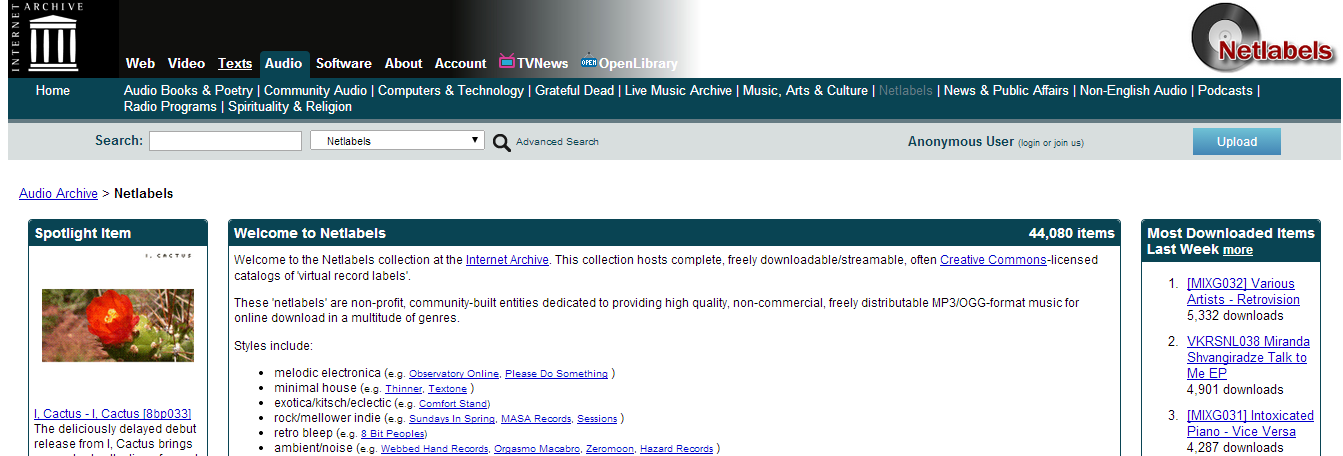Open the Webbed Hand Records link
Image resolution: width=1343 pixels, height=456 pixels.
(x=434, y=449)
